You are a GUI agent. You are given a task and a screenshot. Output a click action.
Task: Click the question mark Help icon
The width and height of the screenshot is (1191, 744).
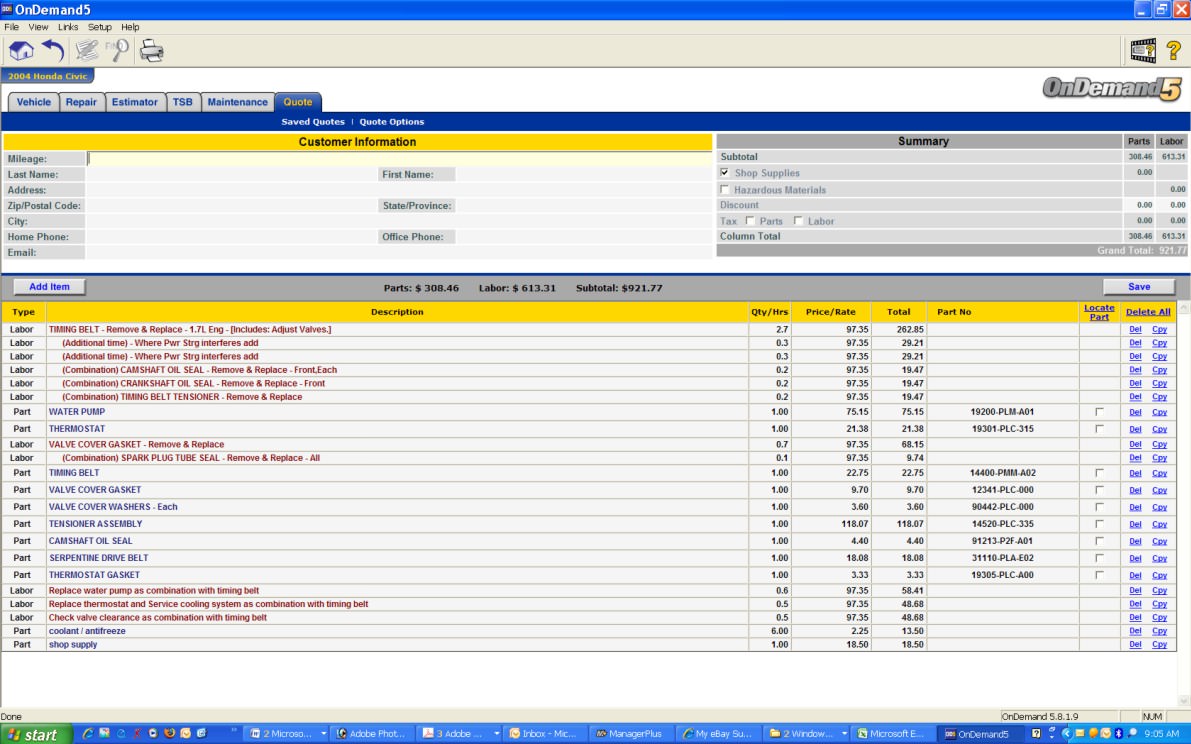[x=1173, y=50]
